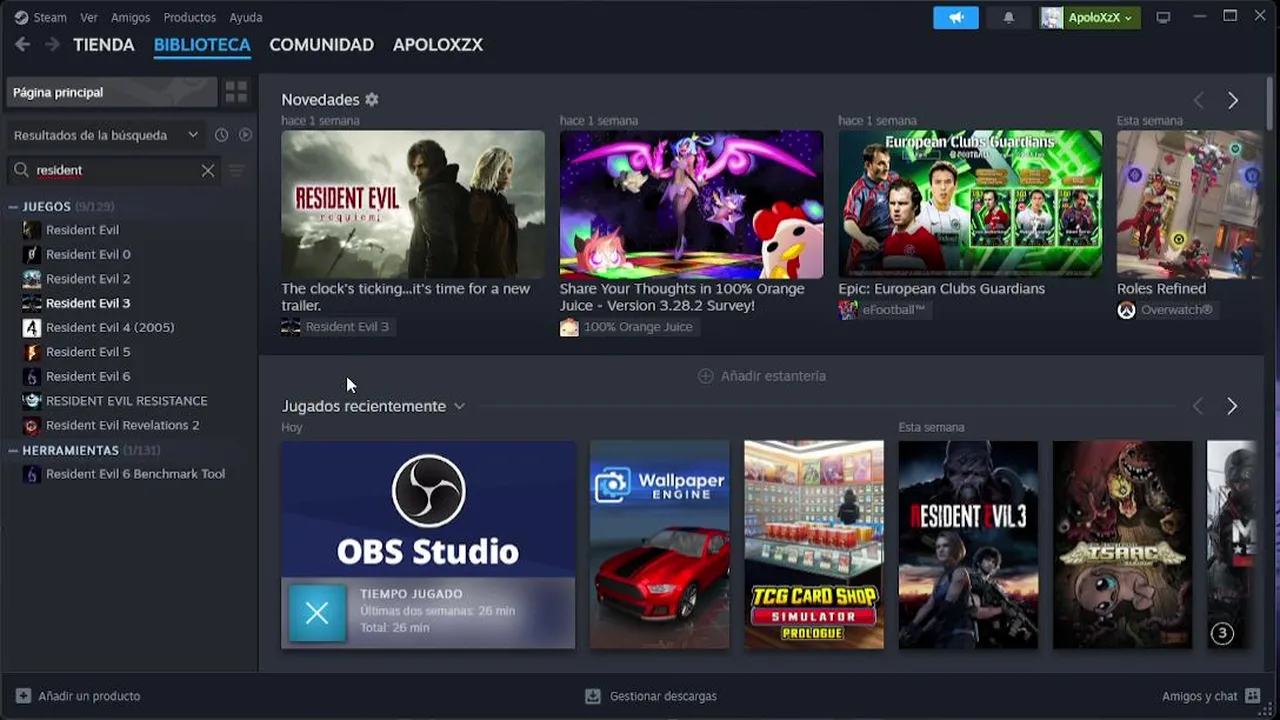Open the Productos menu
1280x720 pixels.
tap(189, 18)
